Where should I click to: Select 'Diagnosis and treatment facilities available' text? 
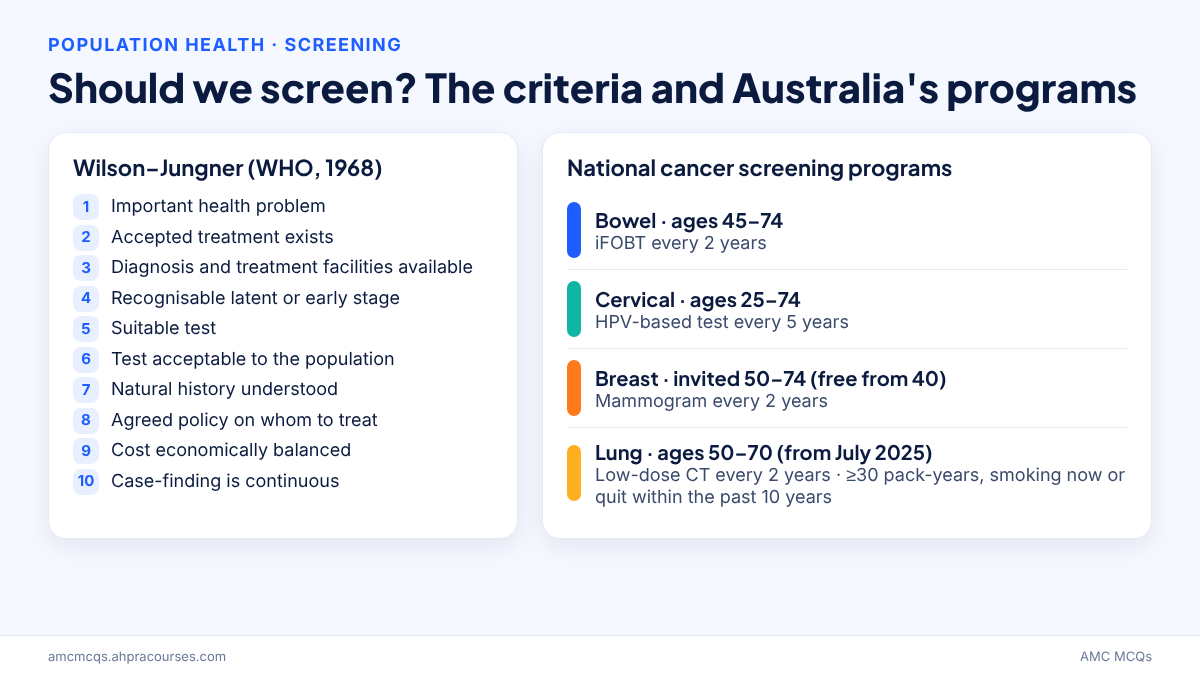tap(292, 268)
